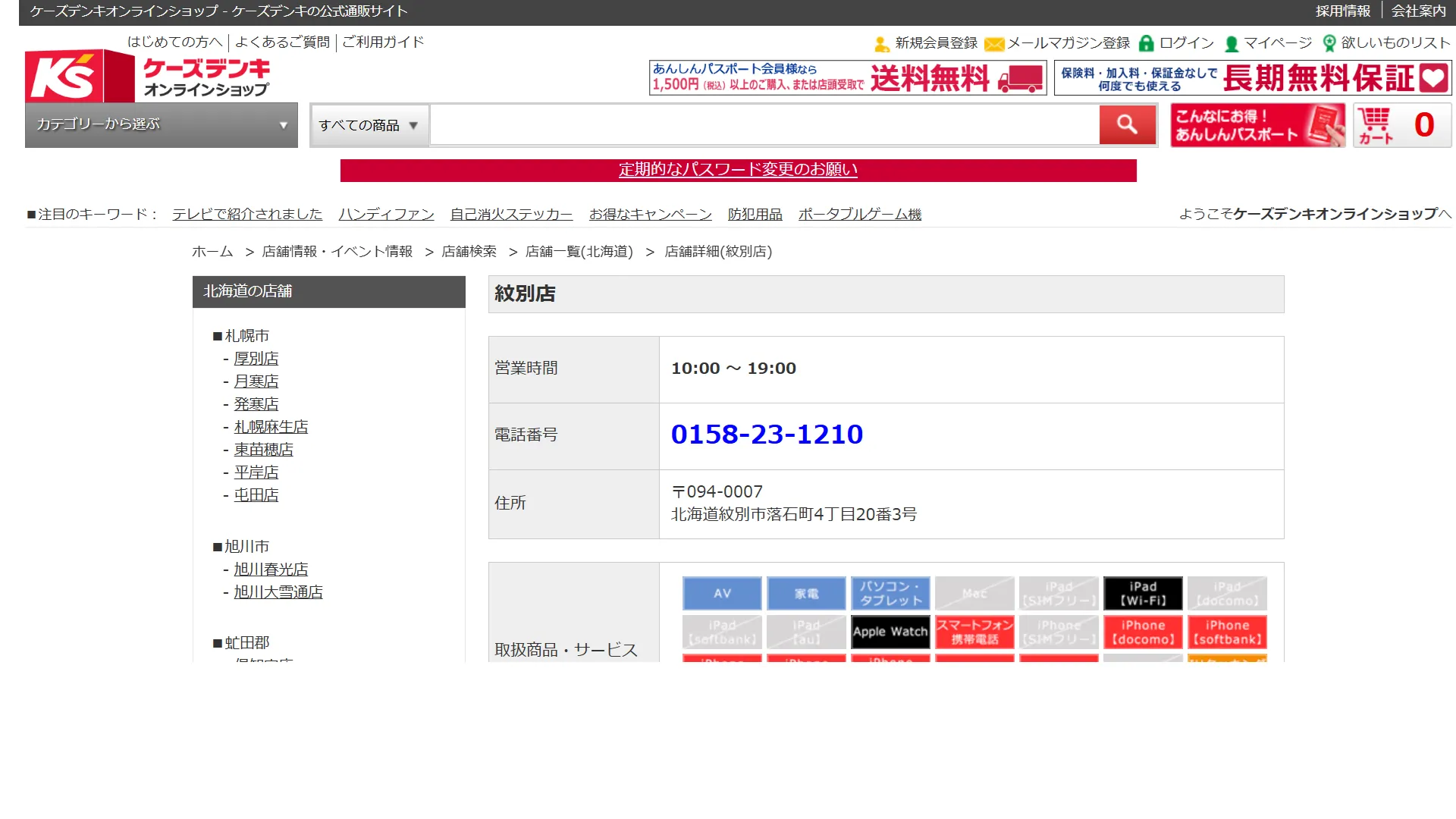Click the AV service badge
1456x819 pixels.
(722, 594)
